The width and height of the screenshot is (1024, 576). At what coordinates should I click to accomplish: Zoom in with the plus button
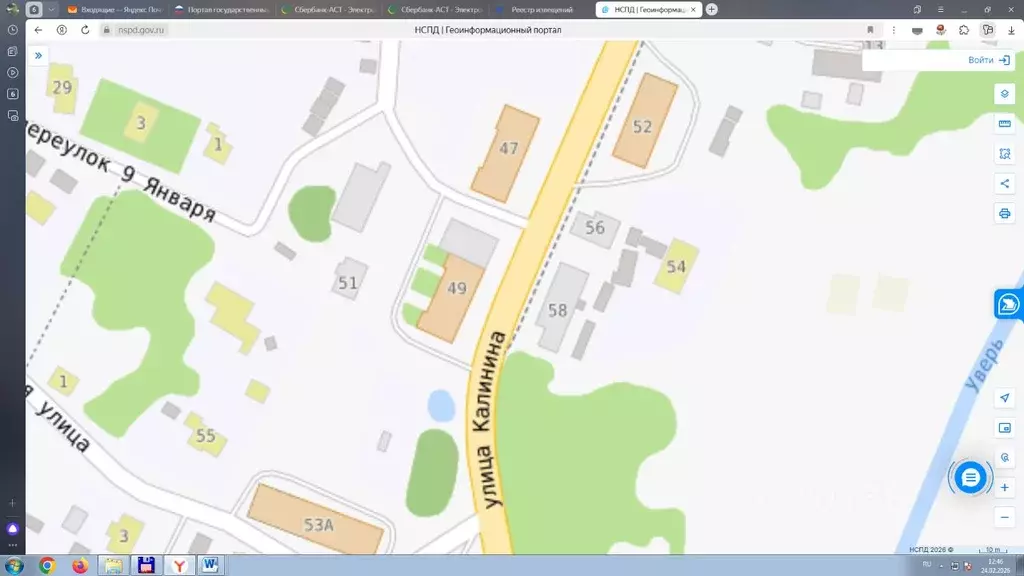pyautogui.click(x=1004, y=487)
